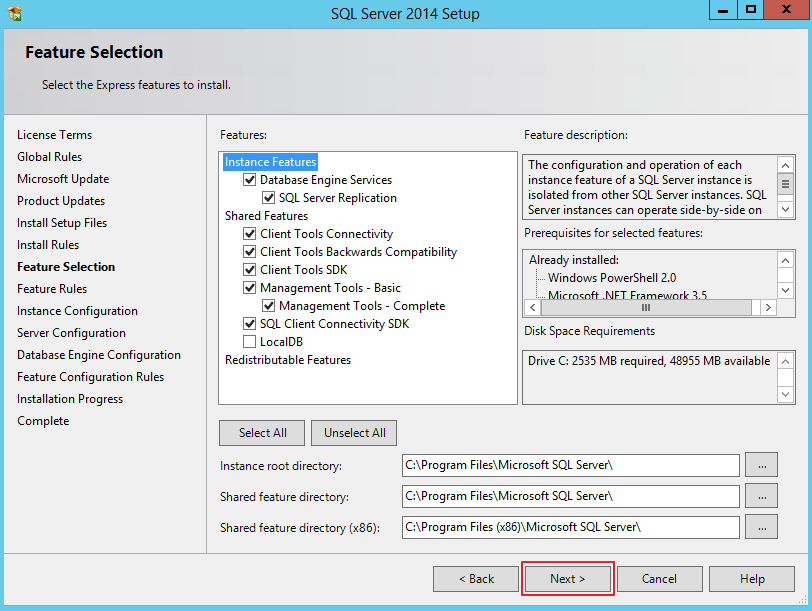Click the feature description scrollbar thumb

786,184
